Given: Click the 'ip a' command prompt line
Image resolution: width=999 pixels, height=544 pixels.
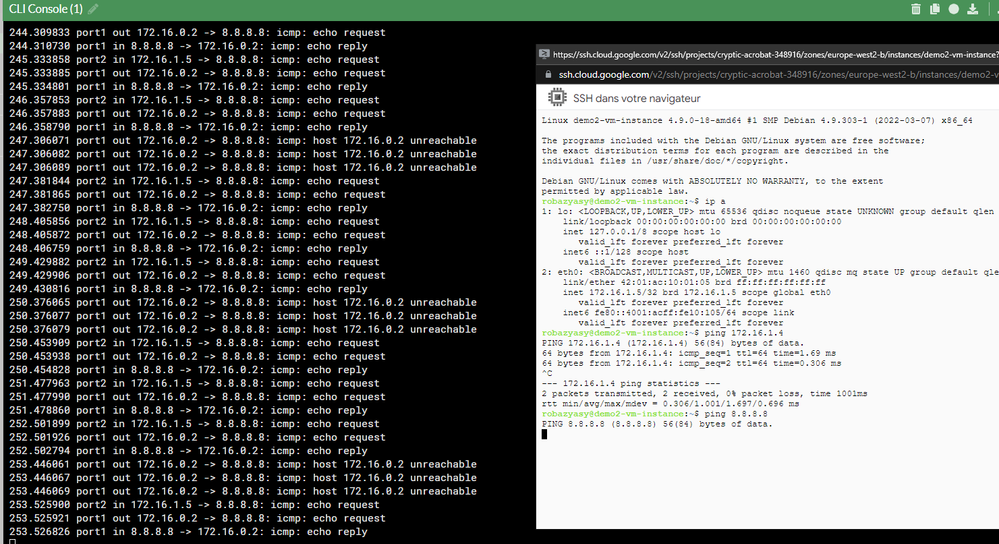Looking at the screenshot, I should [x=633, y=201].
